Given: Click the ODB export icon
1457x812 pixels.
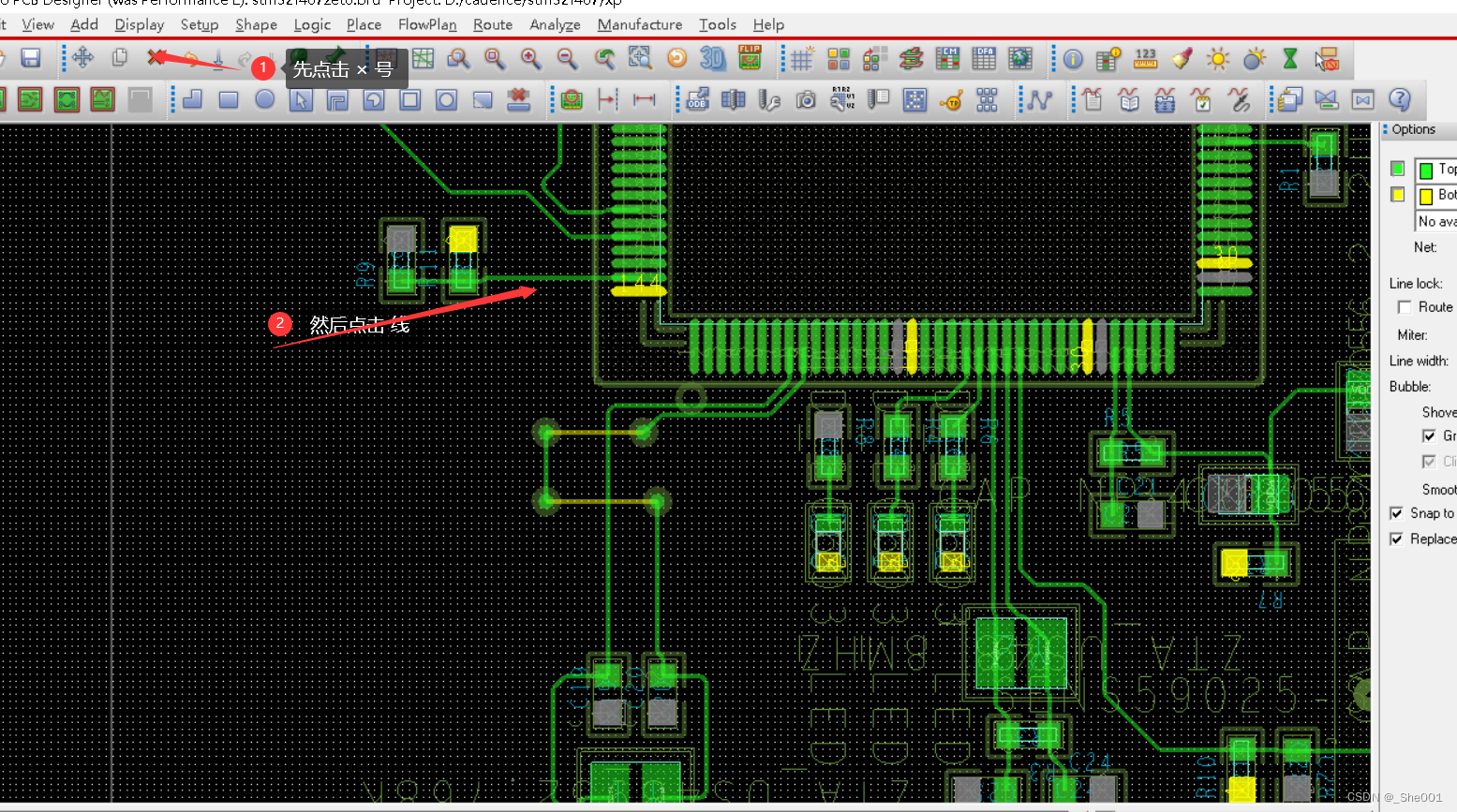Looking at the screenshot, I should (x=697, y=99).
